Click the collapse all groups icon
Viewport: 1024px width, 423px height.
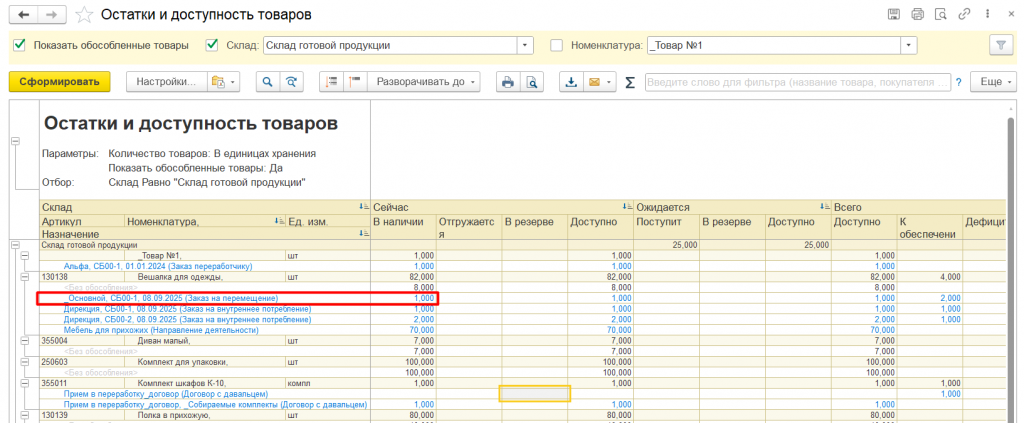[355, 82]
